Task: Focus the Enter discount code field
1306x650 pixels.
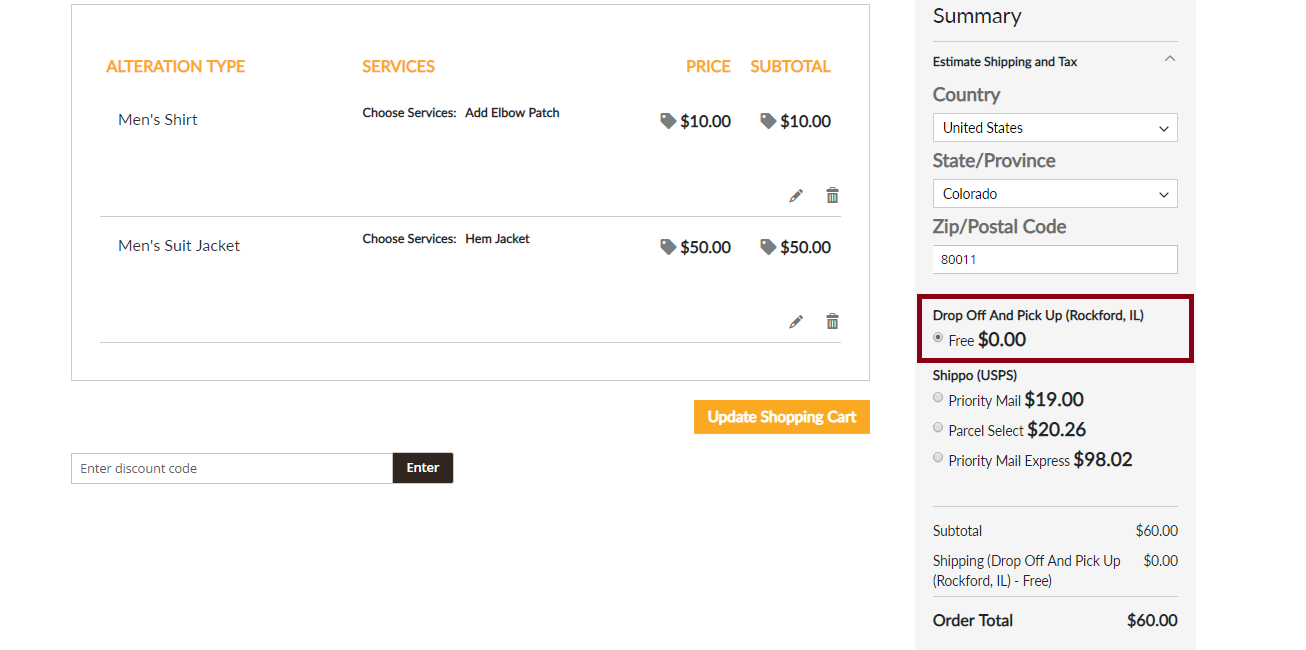Action: [232, 468]
